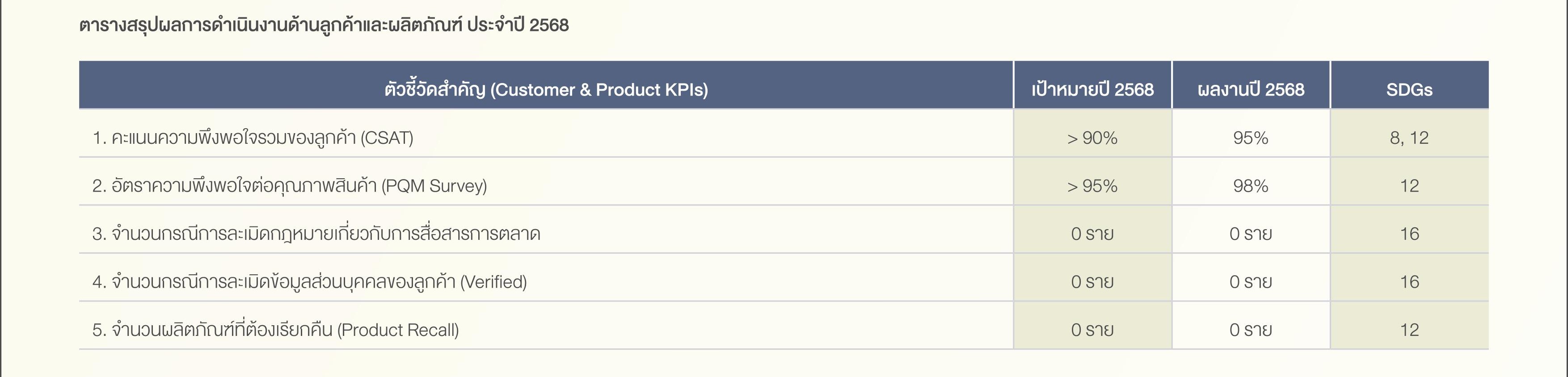
Task: Click the marketing communication violations row
Action: (784, 234)
